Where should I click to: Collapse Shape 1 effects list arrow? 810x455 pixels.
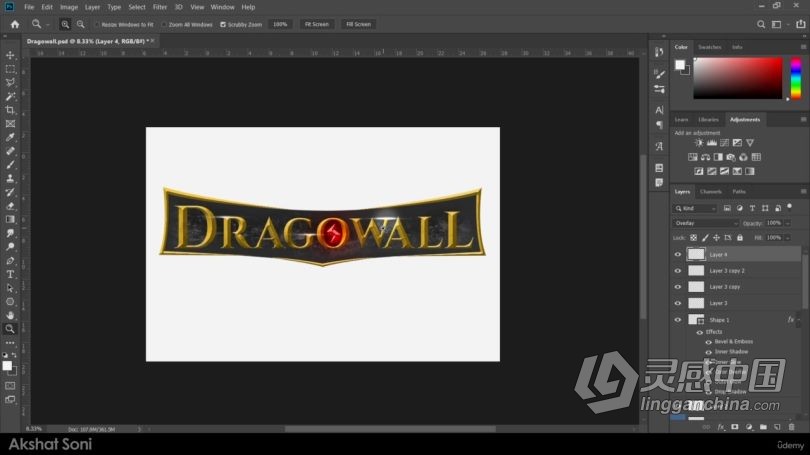point(798,320)
